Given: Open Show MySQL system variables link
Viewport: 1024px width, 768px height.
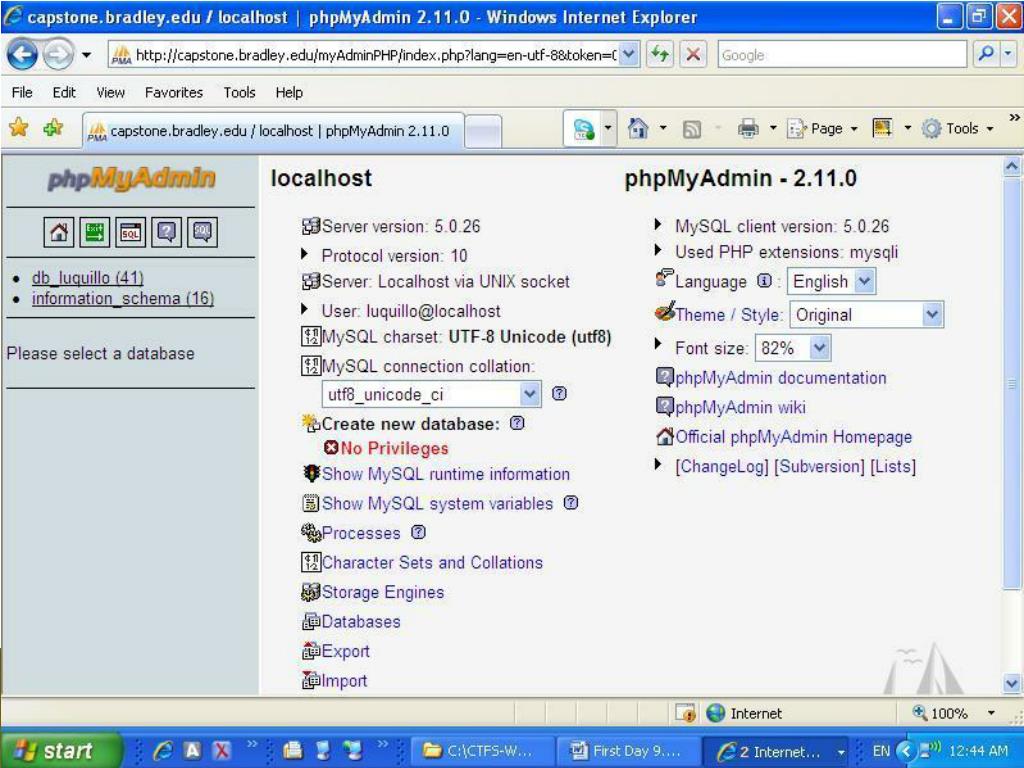Looking at the screenshot, I should point(437,504).
